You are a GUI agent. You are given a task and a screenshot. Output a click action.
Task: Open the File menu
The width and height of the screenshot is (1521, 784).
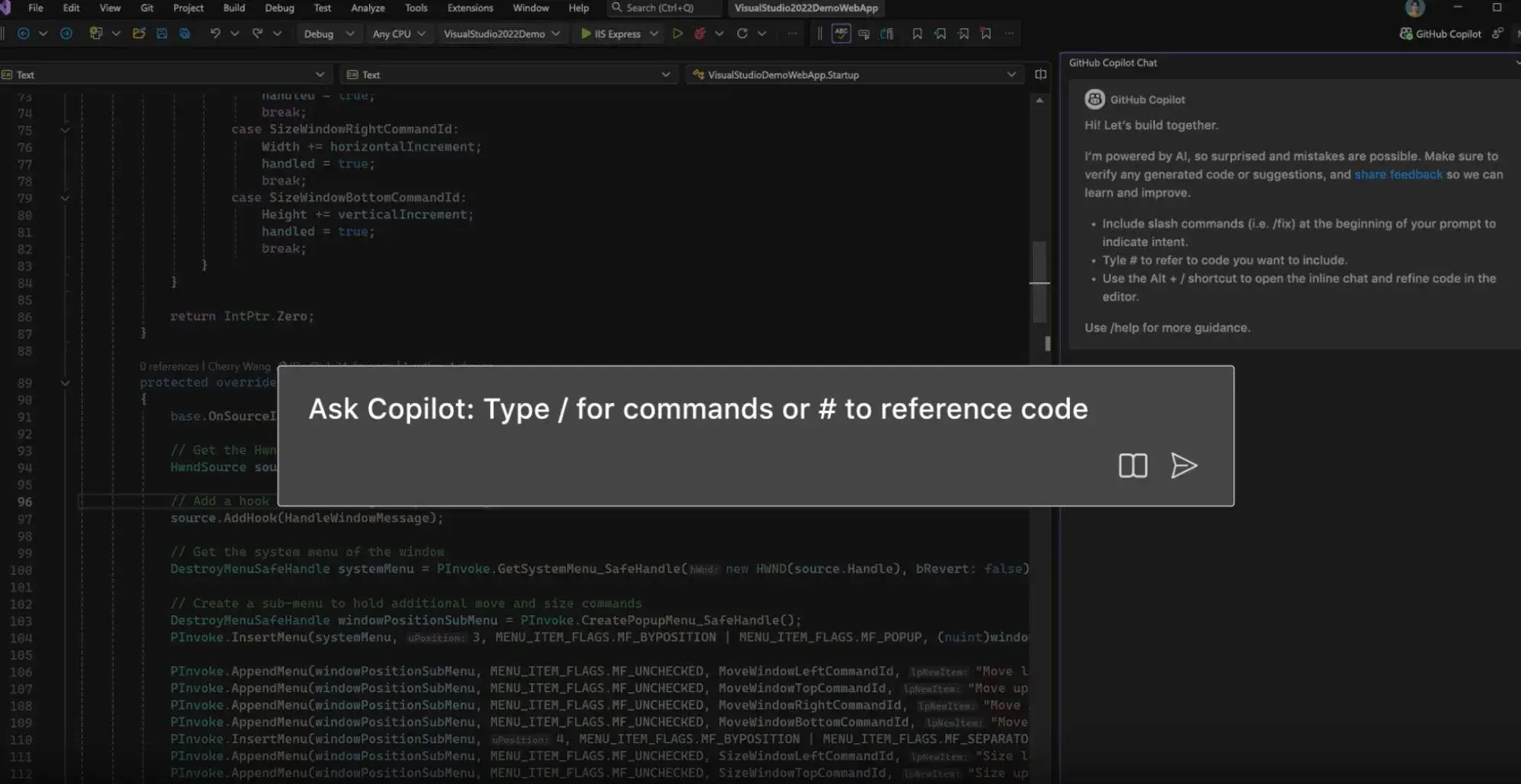click(x=35, y=8)
